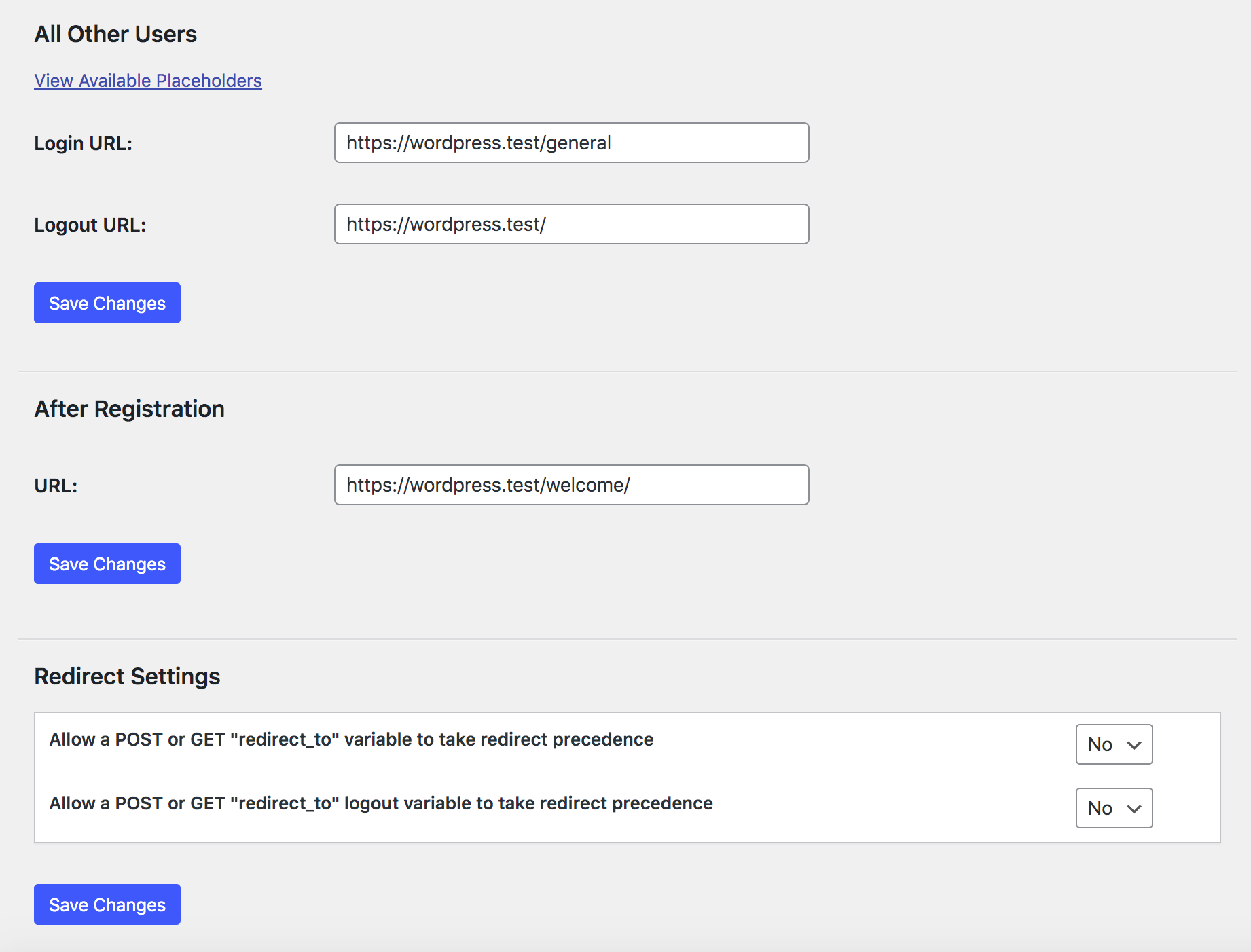Save changes for the After Registration section
Image resolution: width=1251 pixels, height=952 pixels.
tap(107, 564)
